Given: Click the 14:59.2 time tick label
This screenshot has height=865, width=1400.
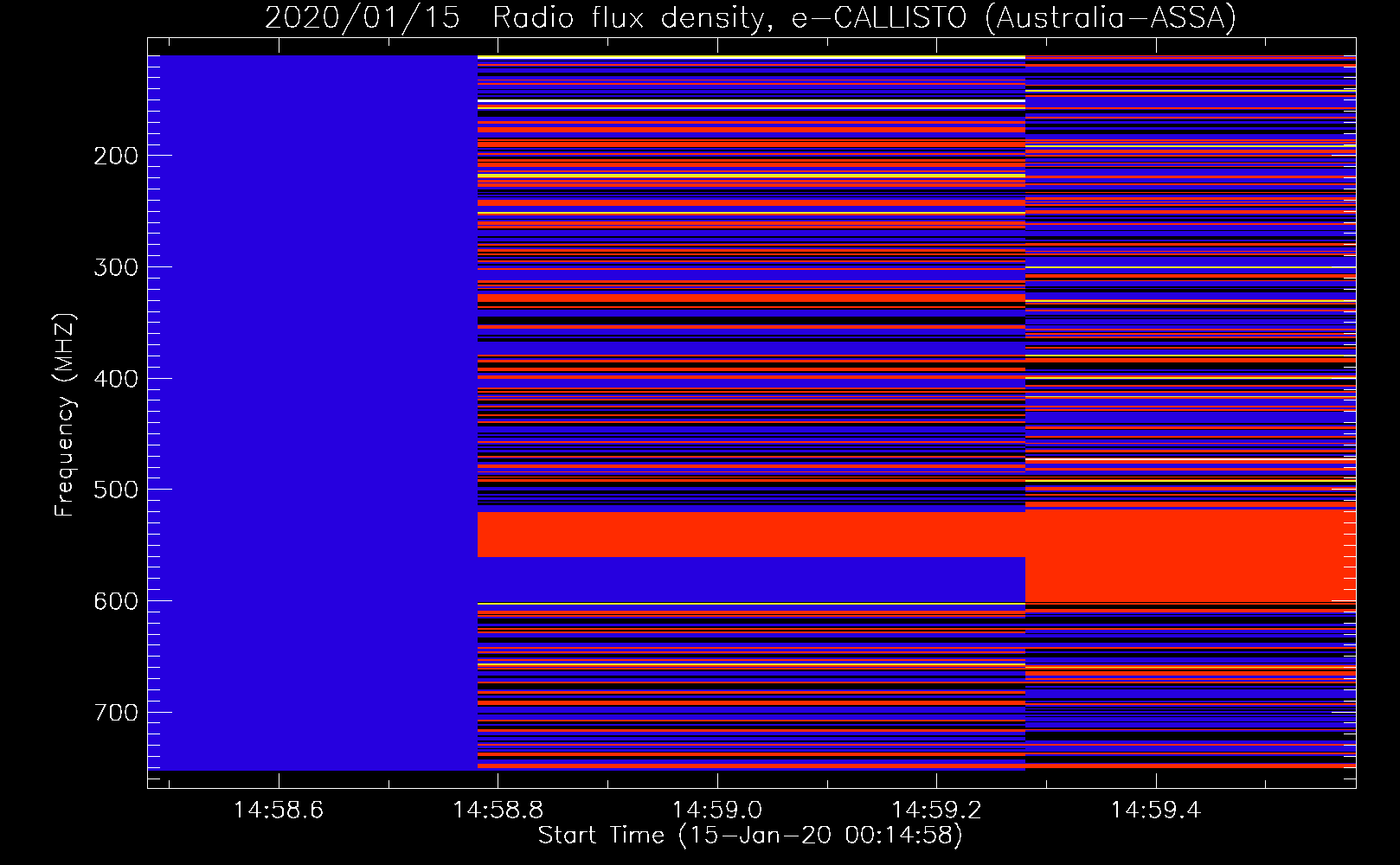Looking at the screenshot, I should pyautogui.click(x=937, y=810).
